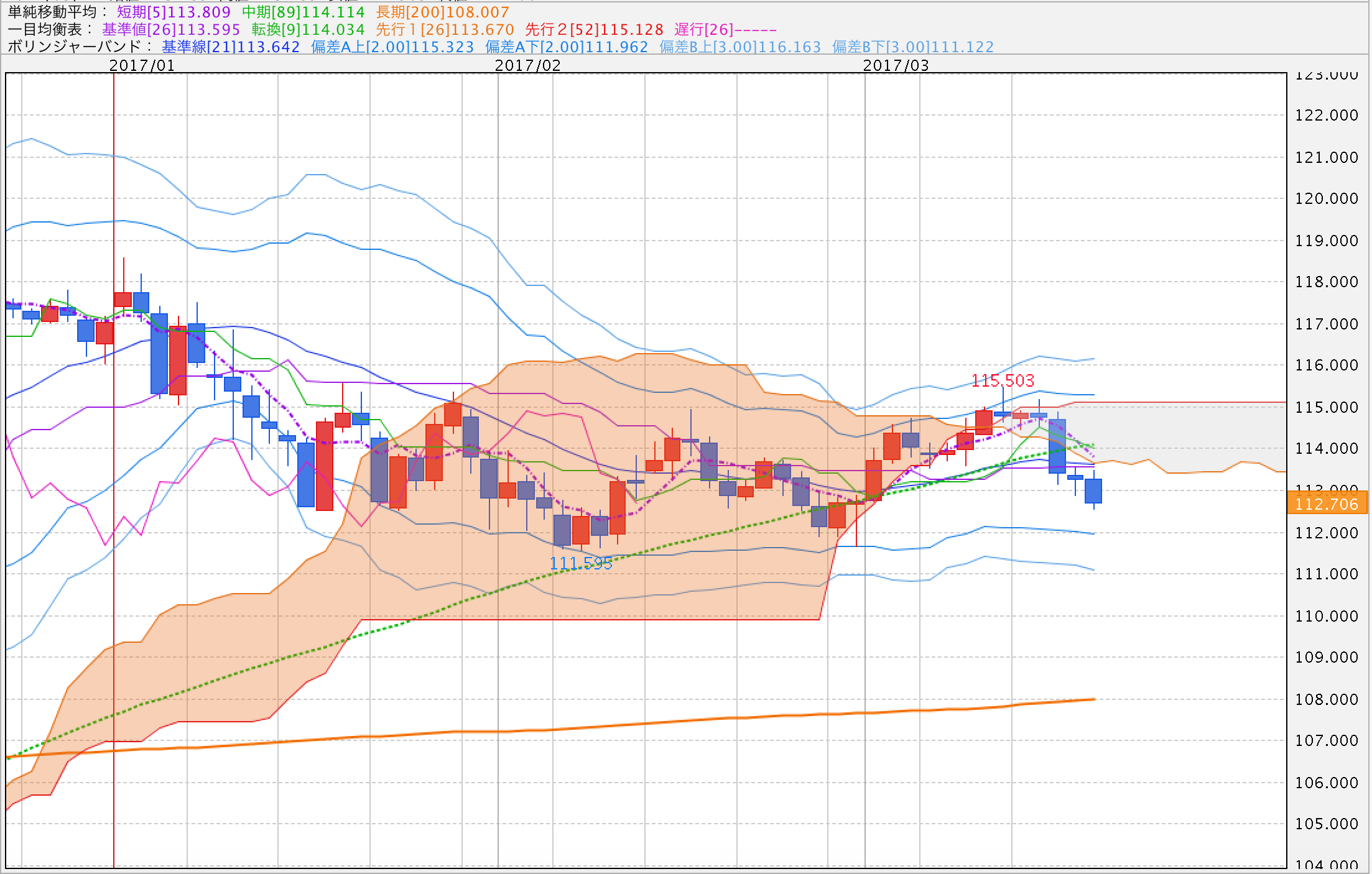
Task: Click the 115.503 high price marker
Action: tap(1003, 380)
